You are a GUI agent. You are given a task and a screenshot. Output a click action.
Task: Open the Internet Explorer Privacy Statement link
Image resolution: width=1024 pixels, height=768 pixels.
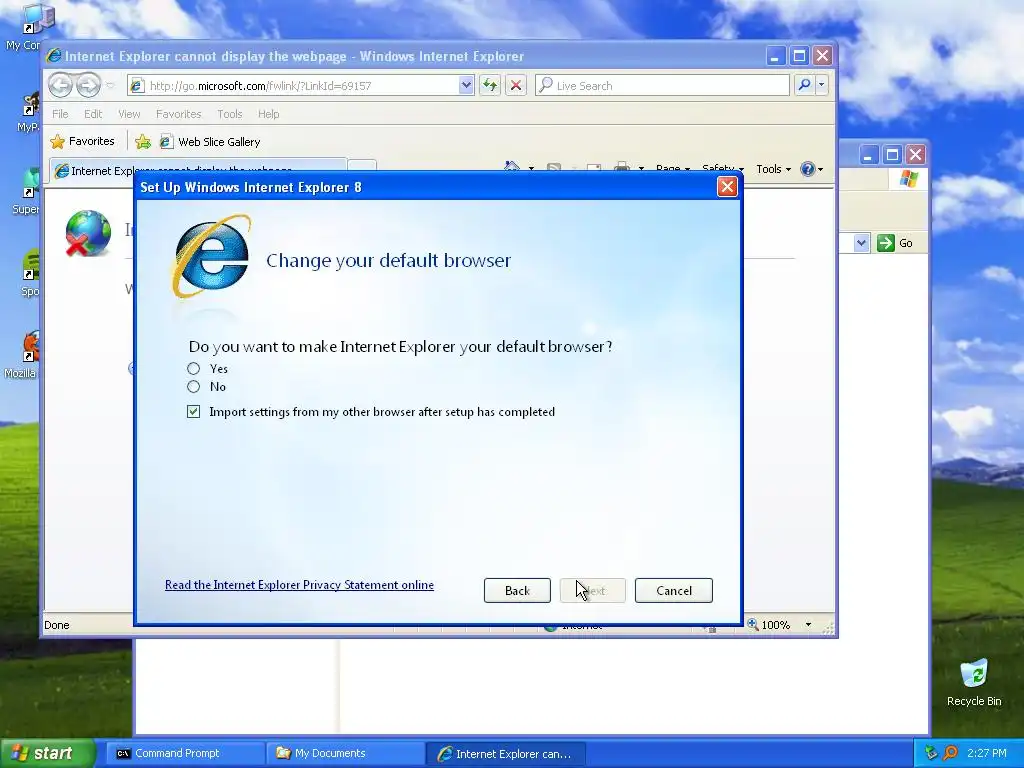[299, 584]
